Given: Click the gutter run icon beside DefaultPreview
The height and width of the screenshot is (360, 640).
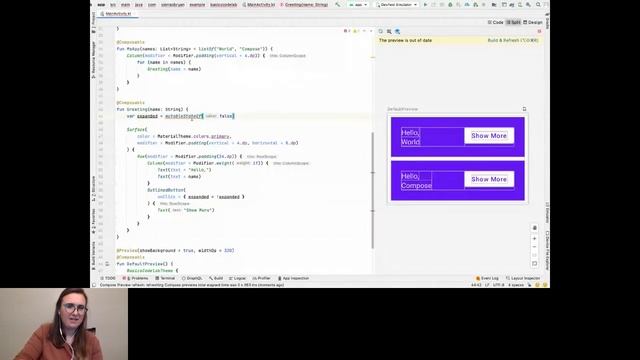Looking at the screenshot, I should point(107,264).
